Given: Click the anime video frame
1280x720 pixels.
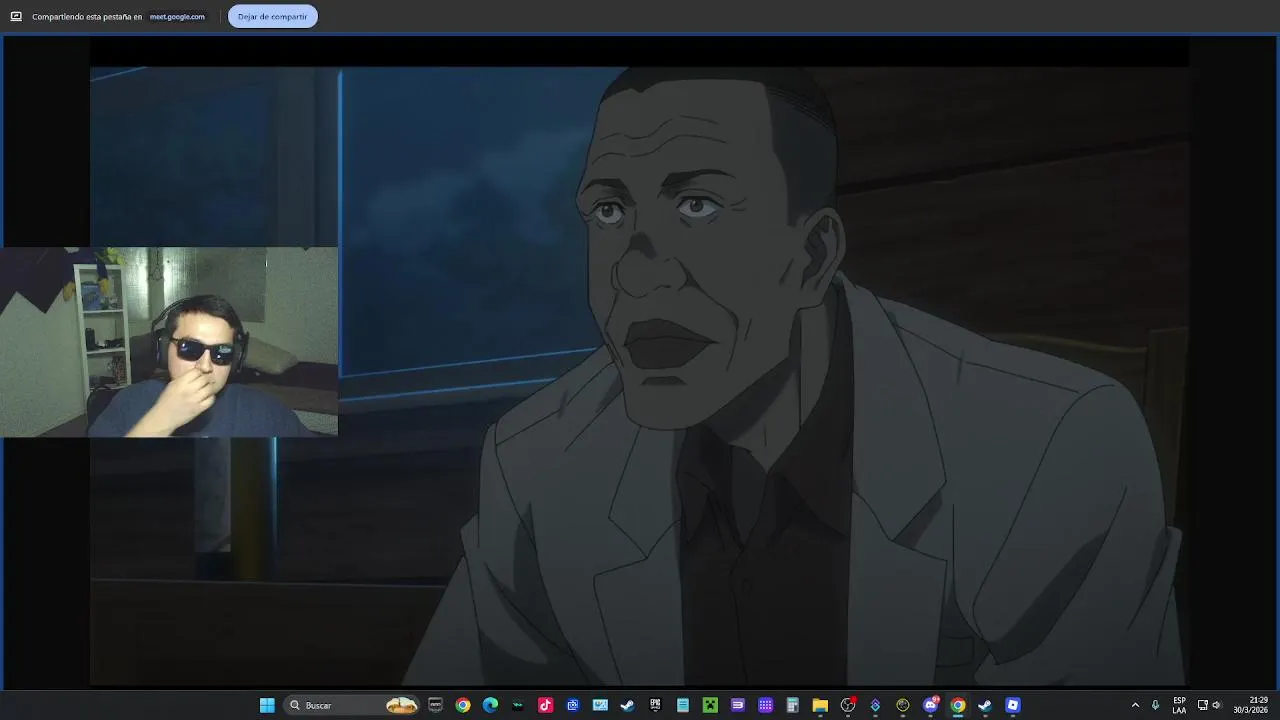Looking at the screenshot, I should [x=640, y=376].
